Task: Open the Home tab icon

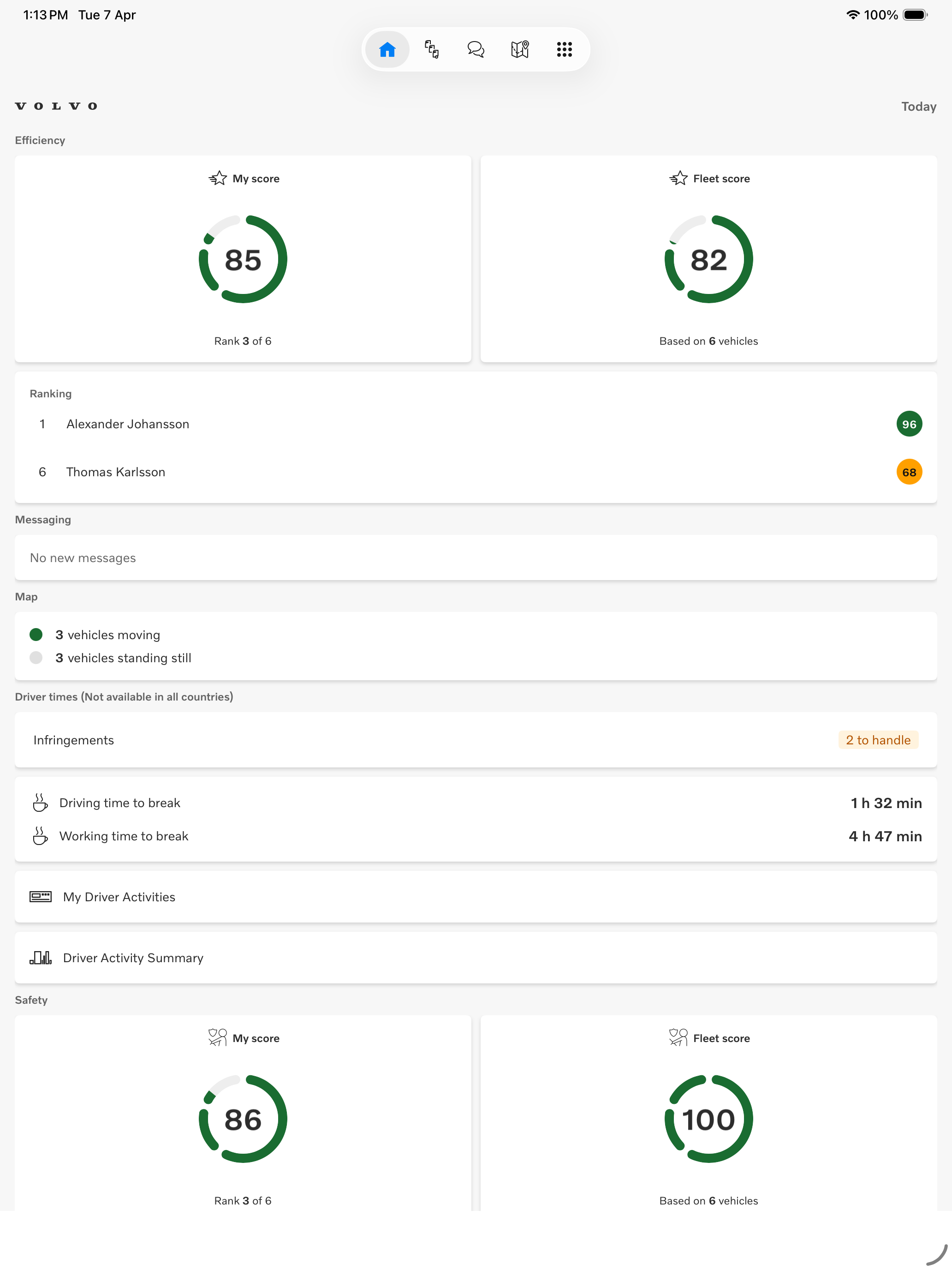Action: [387, 49]
